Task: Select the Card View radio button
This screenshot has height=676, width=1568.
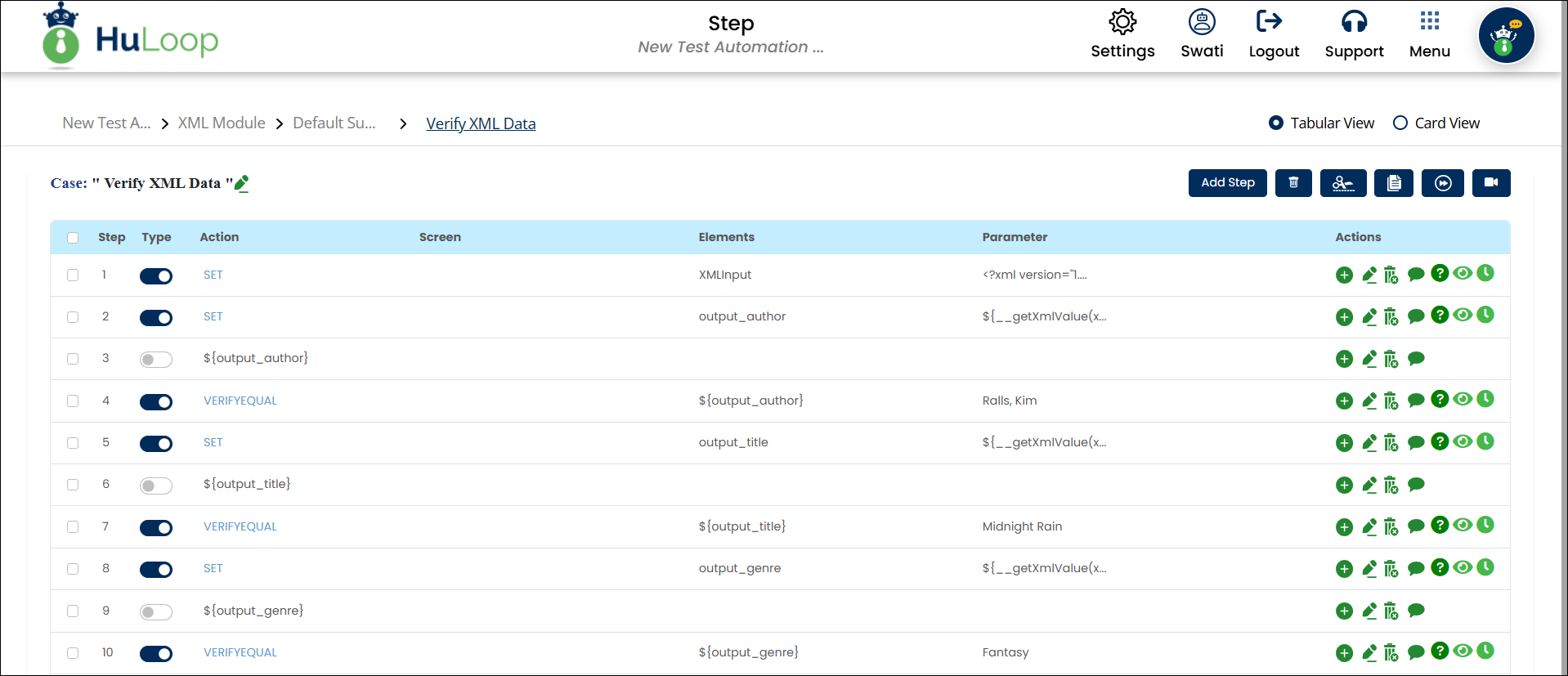Action: pyautogui.click(x=1400, y=123)
